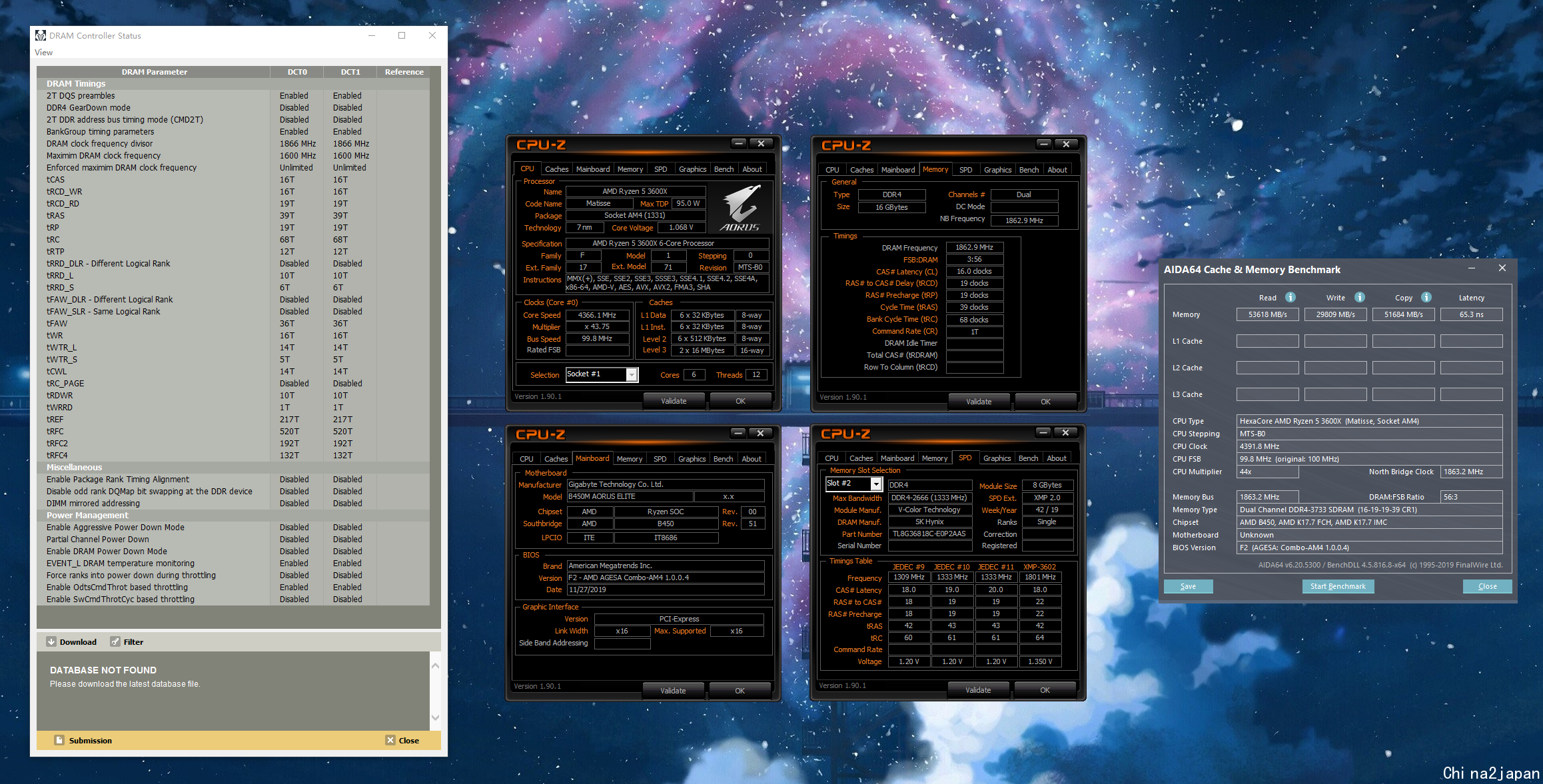Switch to Caches tab in CPU-Z CPU window
The height and width of the screenshot is (784, 1543).
[x=557, y=169]
